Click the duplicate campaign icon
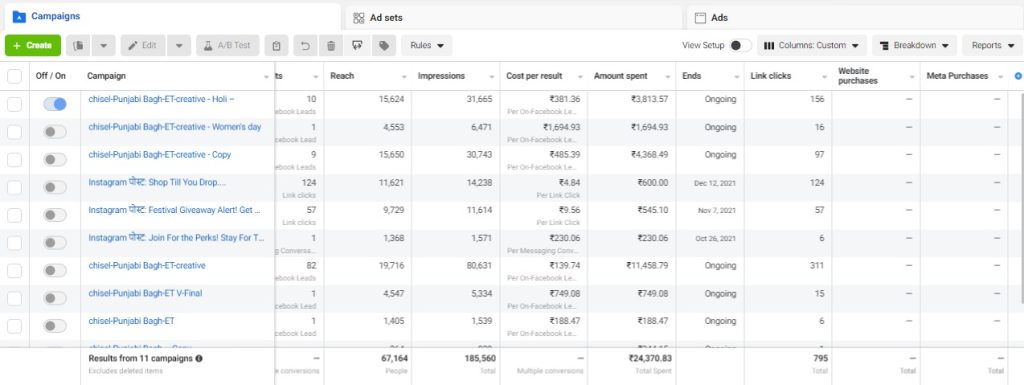 pyautogui.click(x=79, y=46)
